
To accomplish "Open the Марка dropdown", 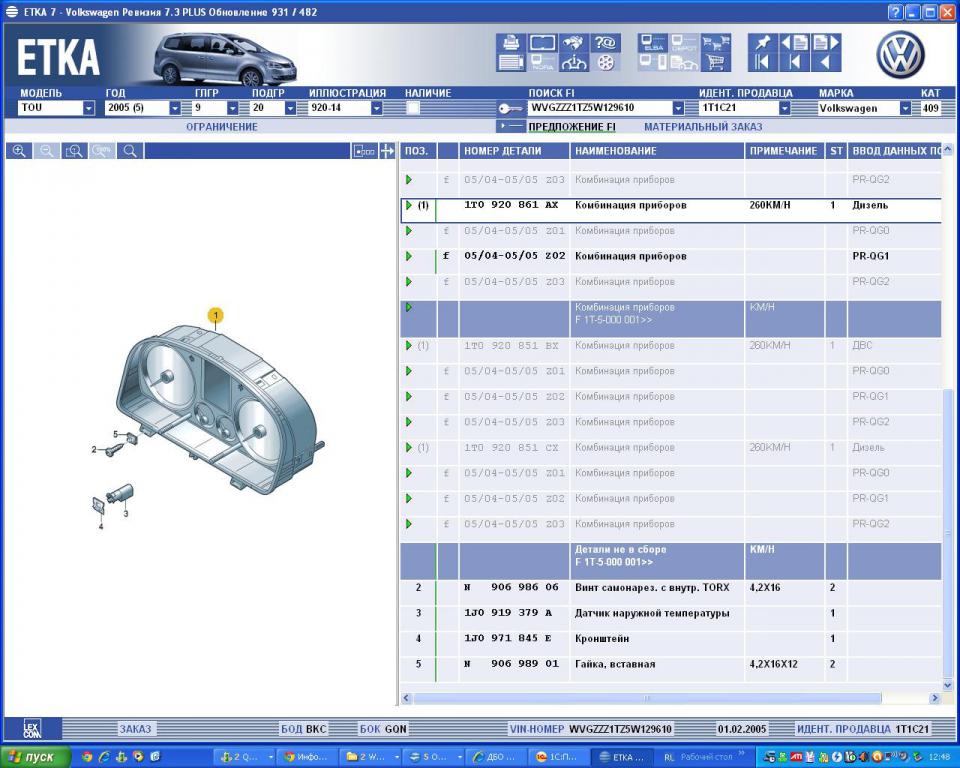I will point(906,108).
